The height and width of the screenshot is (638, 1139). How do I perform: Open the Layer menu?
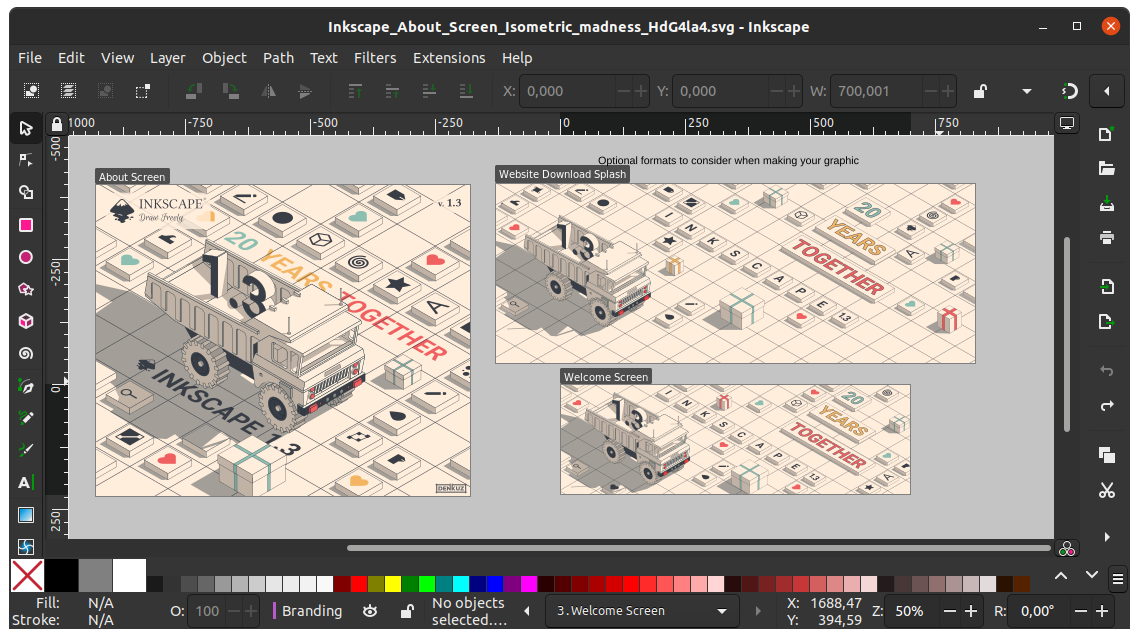point(167,58)
